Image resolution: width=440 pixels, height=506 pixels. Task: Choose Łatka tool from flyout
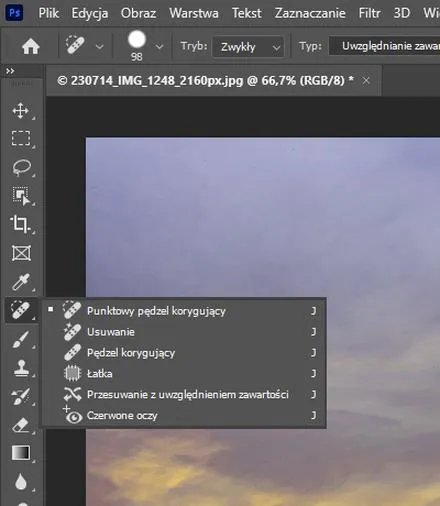click(x=183, y=374)
